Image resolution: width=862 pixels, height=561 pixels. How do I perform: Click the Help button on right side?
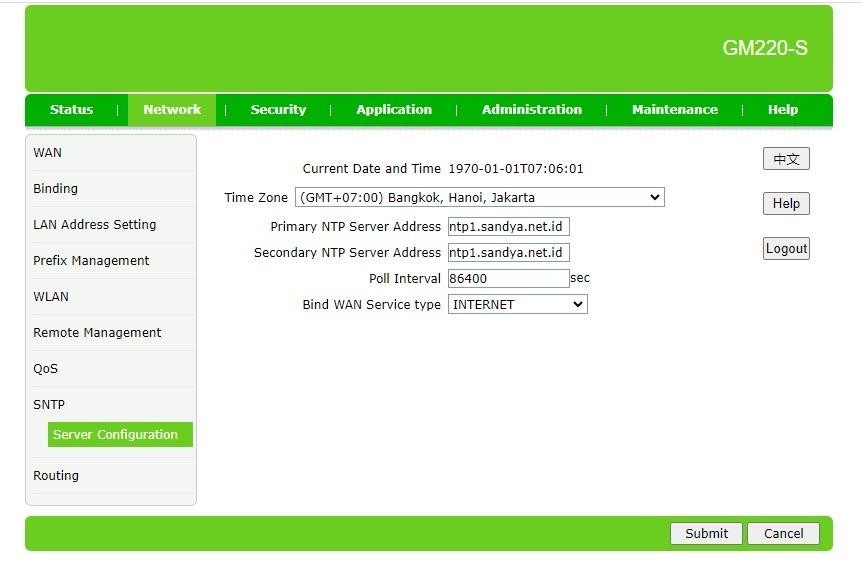(785, 204)
